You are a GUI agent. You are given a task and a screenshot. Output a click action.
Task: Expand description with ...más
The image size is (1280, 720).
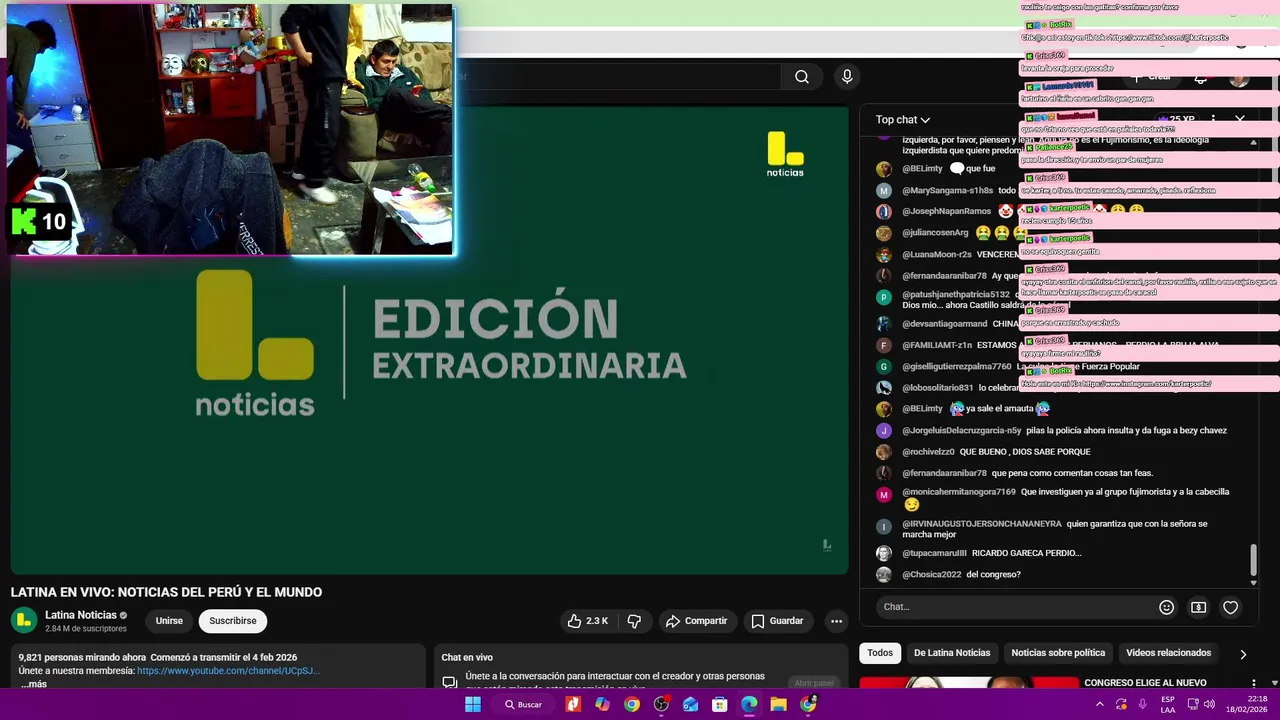coord(33,684)
